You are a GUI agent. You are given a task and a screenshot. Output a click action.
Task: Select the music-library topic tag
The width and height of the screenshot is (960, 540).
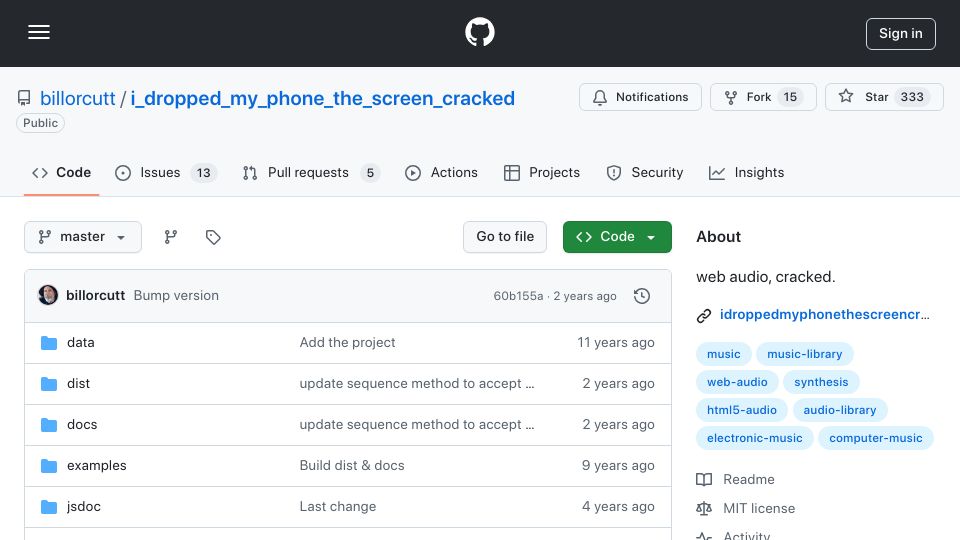point(804,354)
